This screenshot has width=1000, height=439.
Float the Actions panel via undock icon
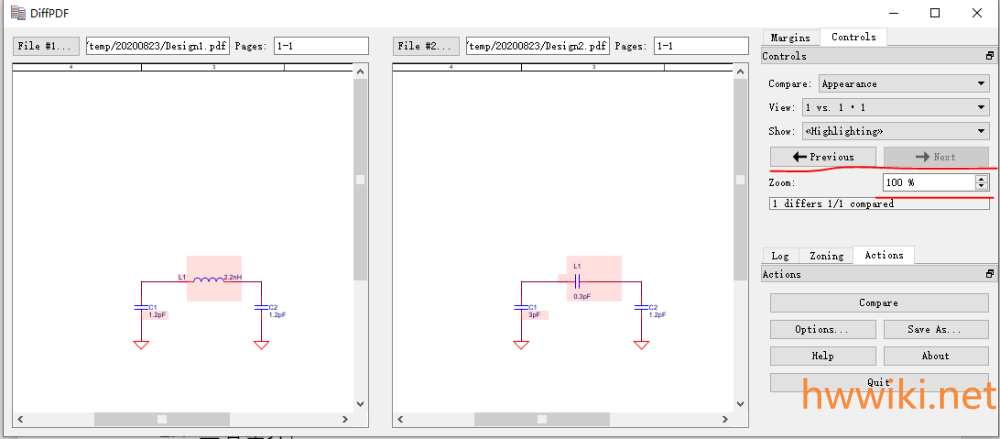989,274
